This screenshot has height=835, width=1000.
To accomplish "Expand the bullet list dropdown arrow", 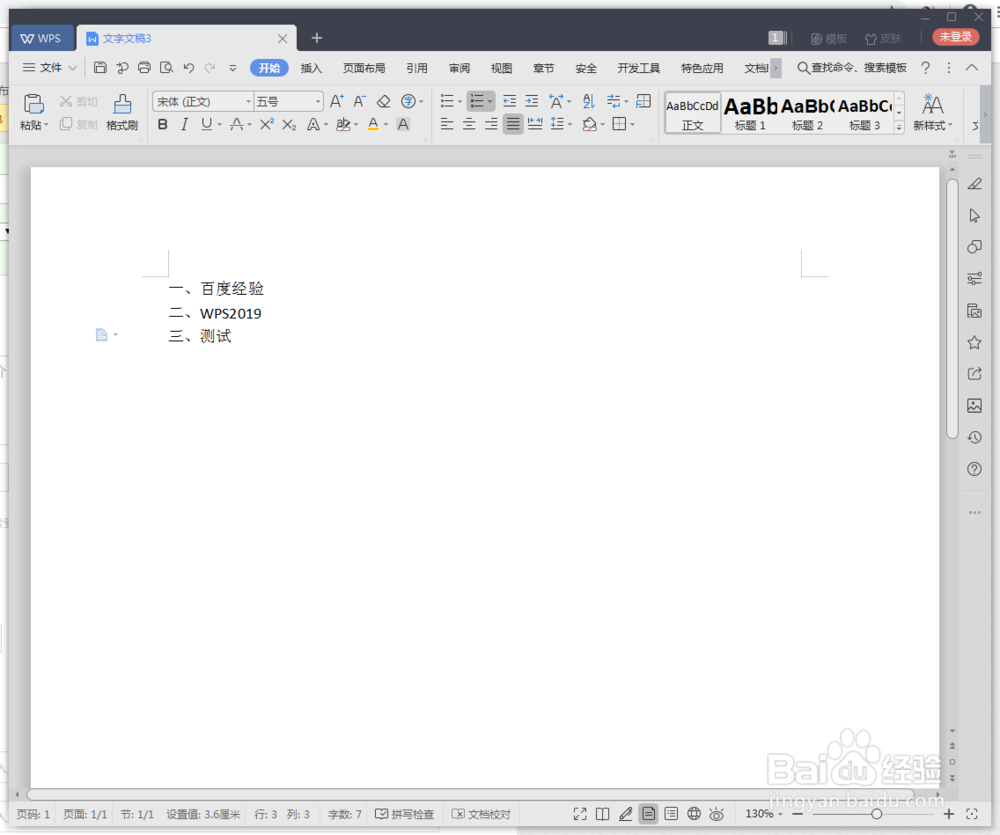I will click(460, 101).
